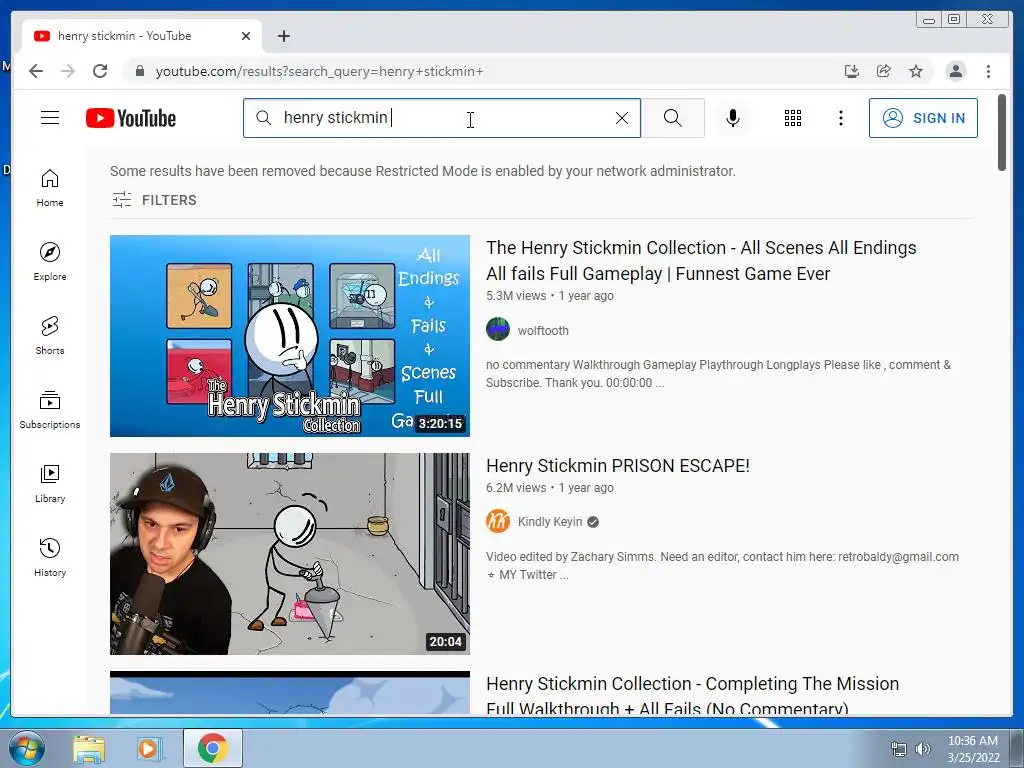Click the browser back arrow

point(36,71)
